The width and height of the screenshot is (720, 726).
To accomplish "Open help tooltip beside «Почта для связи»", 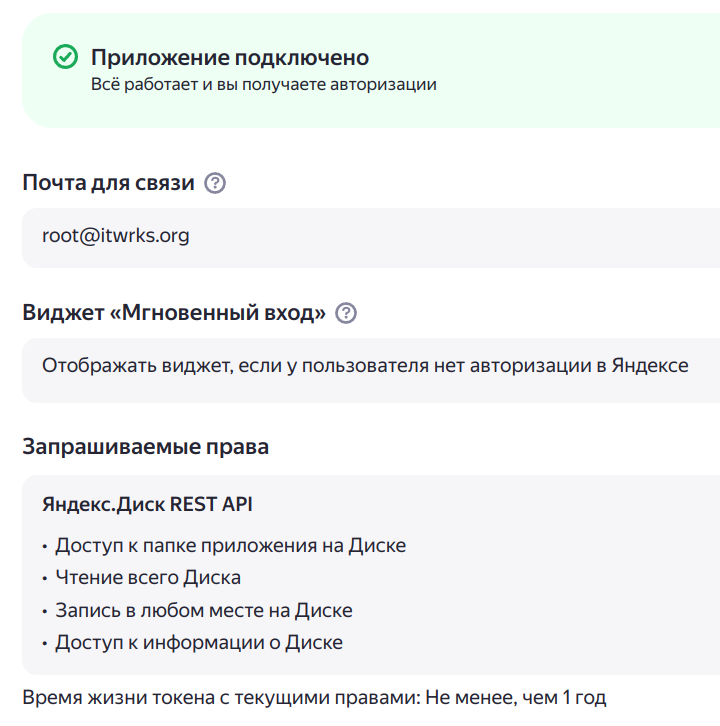I will coord(214,183).
